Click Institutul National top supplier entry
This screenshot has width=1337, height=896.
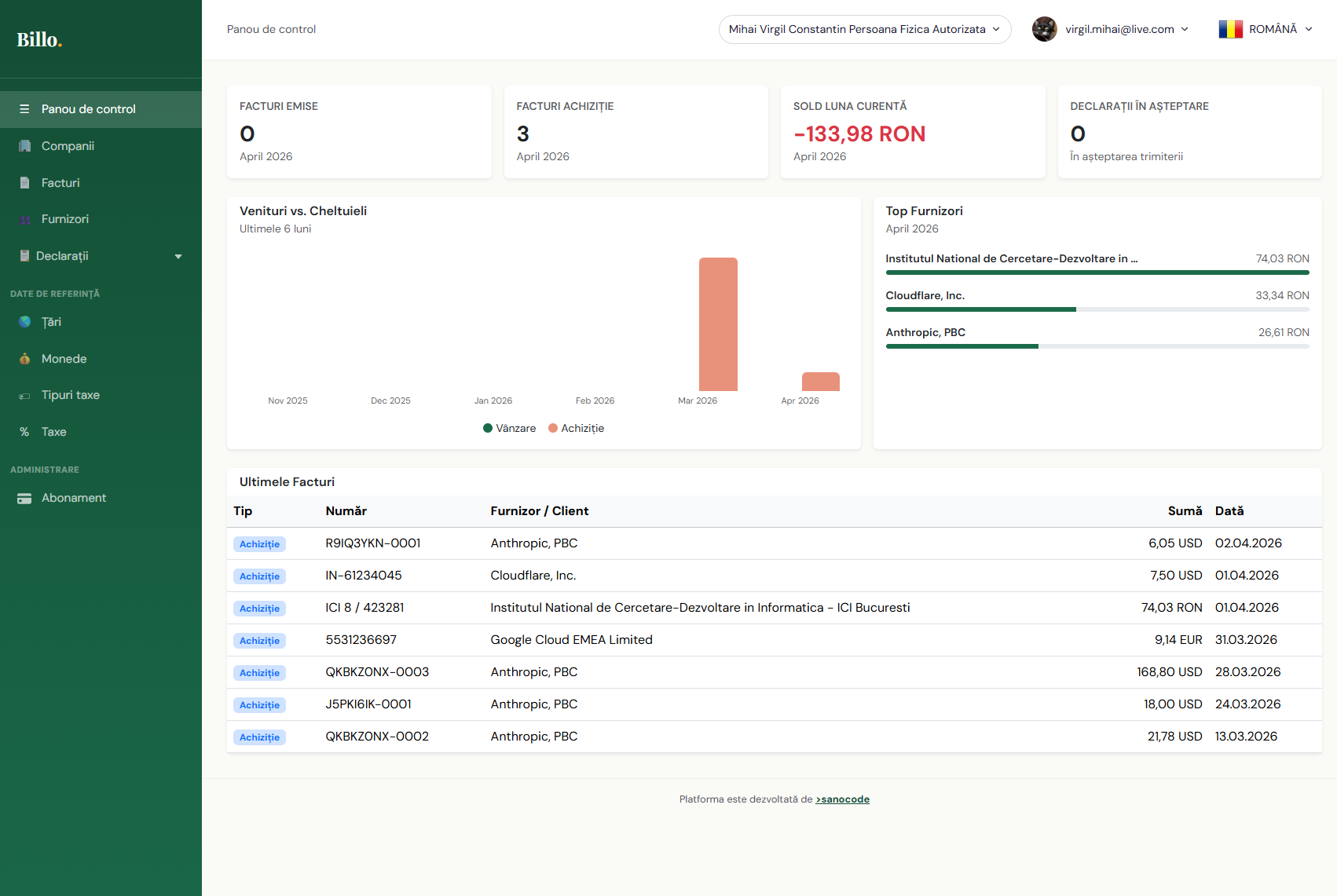pos(1097,265)
